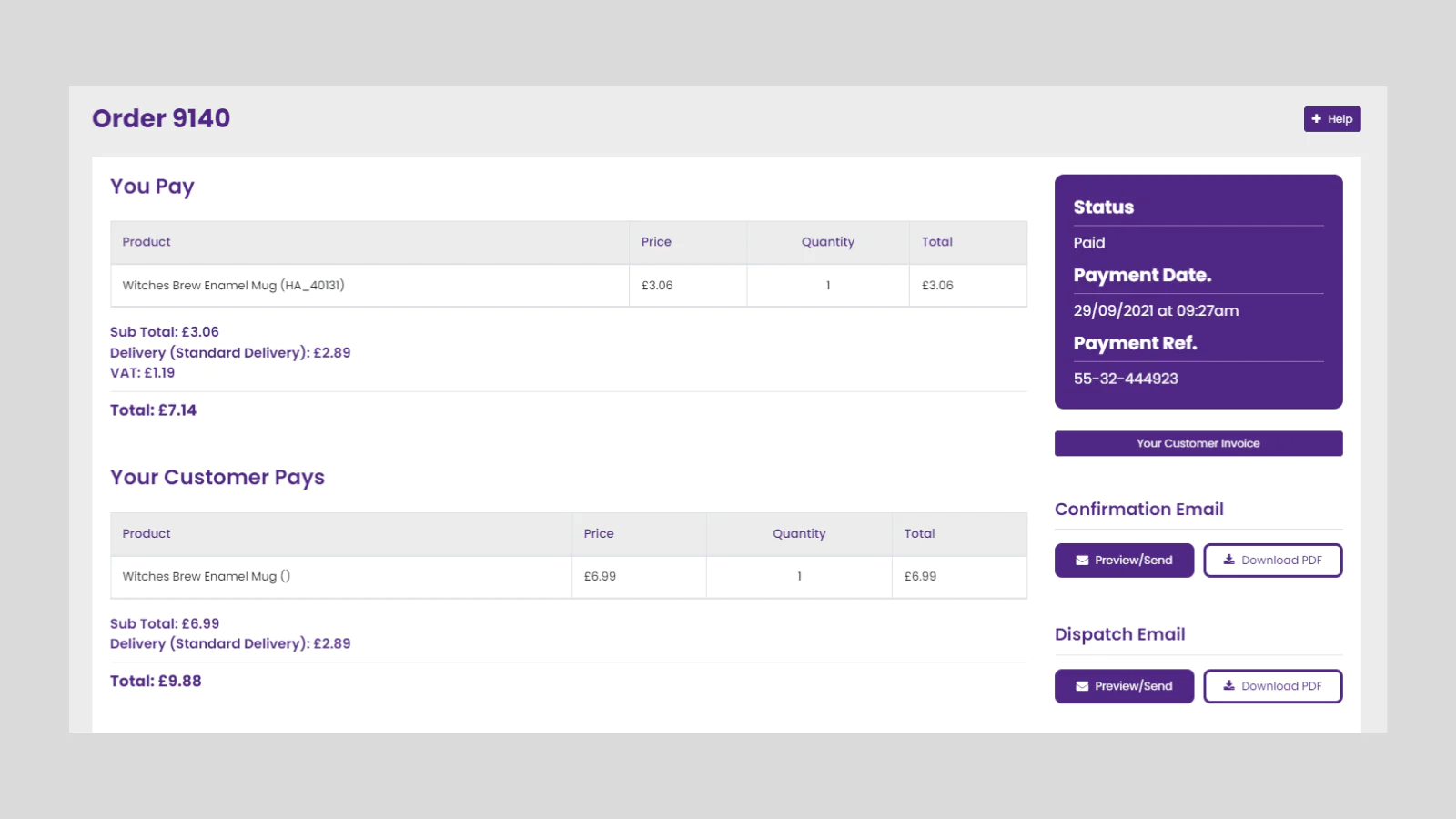The width and height of the screenshot is (1456, 819).
Task: Click the 'Your Customer Pays' heading
Action: coord(217,478)
